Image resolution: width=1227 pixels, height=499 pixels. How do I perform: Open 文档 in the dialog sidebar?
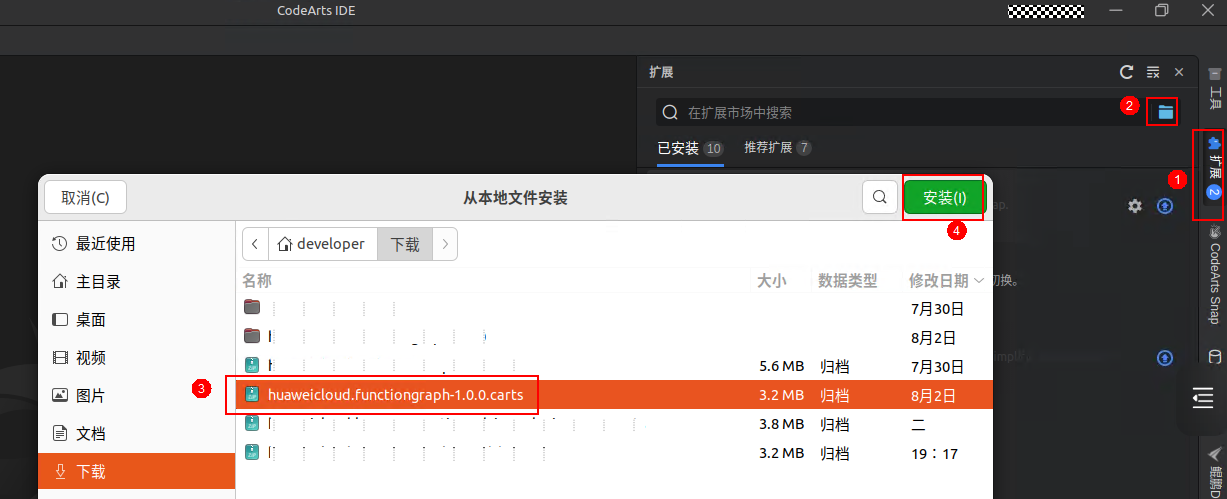click(x=137, y=434)
